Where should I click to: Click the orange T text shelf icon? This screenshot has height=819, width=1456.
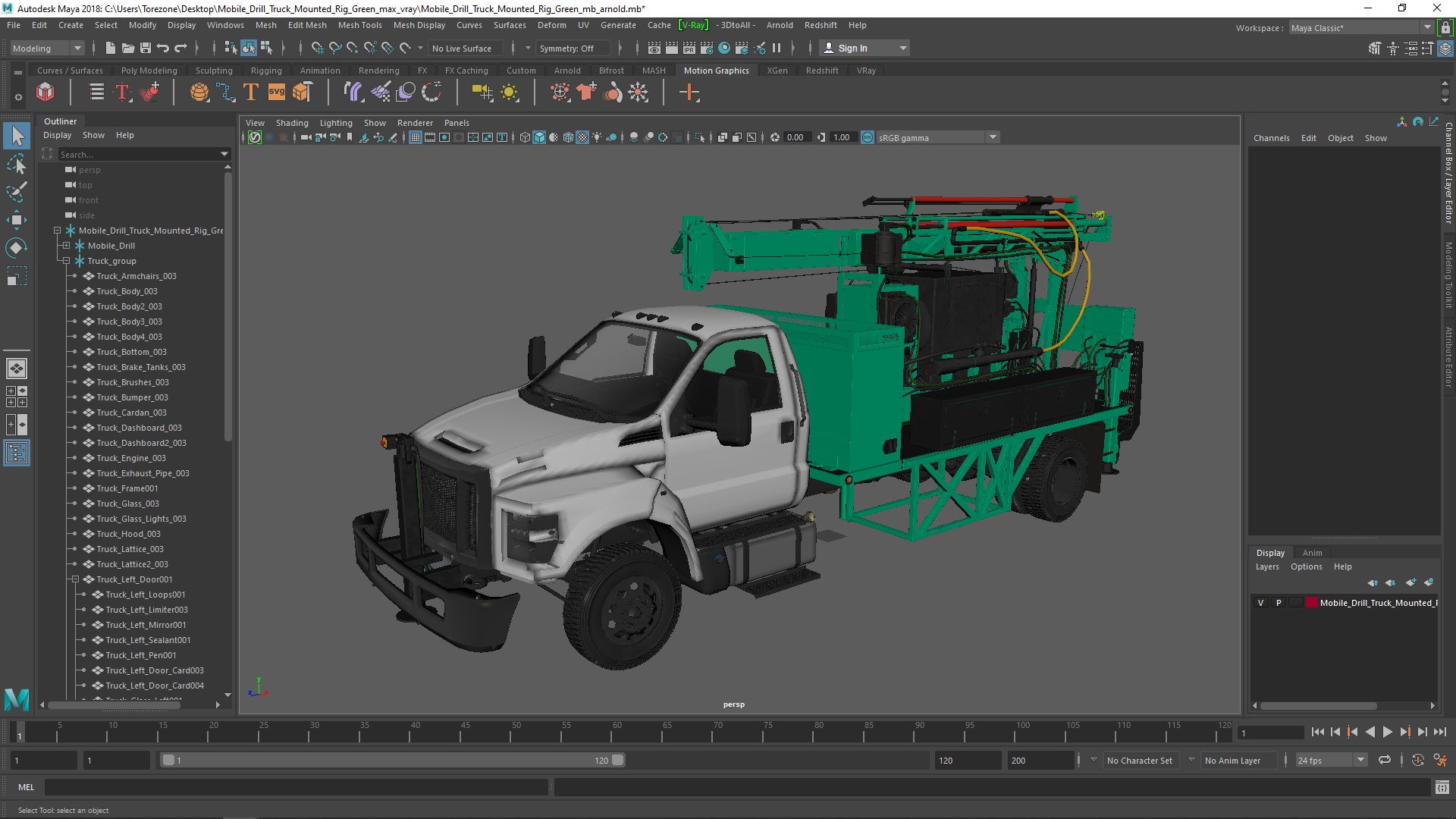coord(251,93)
